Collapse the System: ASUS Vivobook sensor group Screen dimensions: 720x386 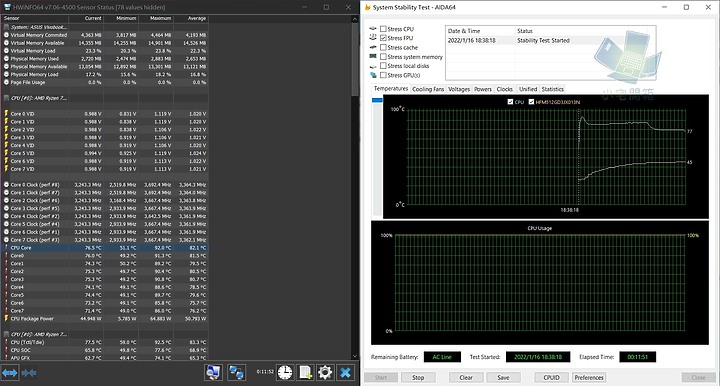(6, 27)
